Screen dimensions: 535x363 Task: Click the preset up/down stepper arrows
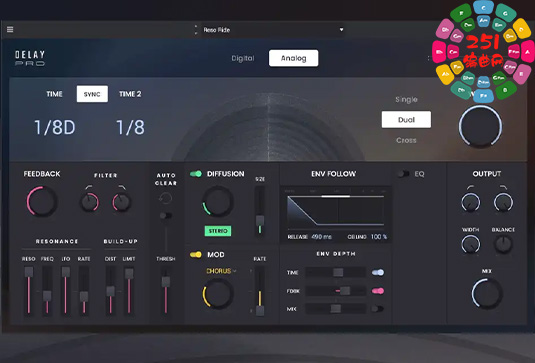tap(196, 30)
